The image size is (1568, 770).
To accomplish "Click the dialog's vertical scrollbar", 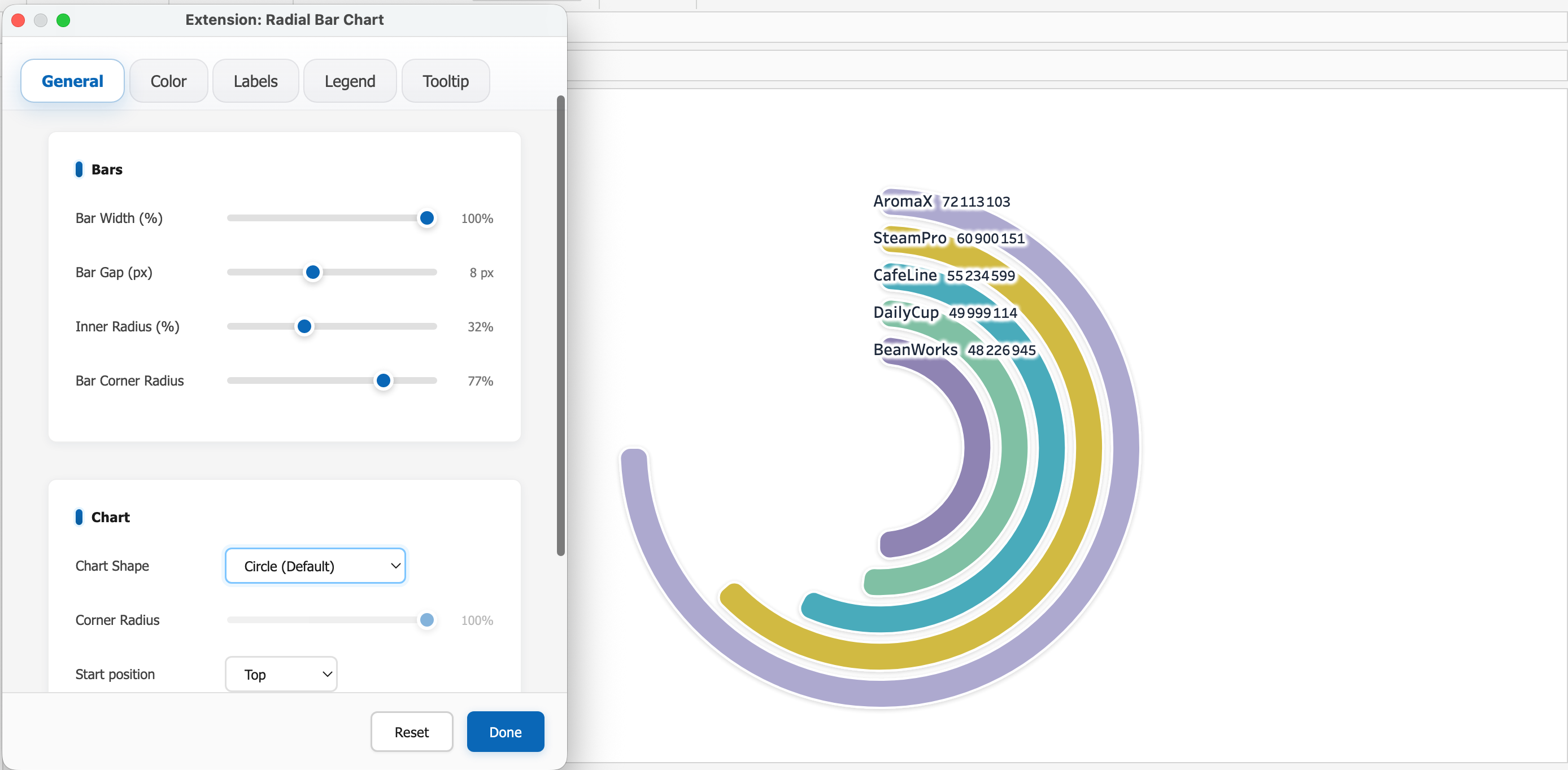I will [x=560, y=325].
